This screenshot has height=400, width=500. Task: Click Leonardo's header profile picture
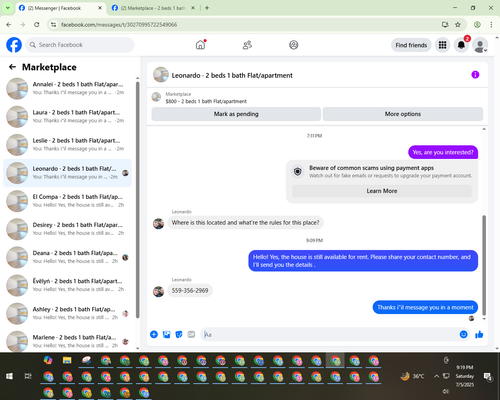pyautogui.click(x=161, y=75)
